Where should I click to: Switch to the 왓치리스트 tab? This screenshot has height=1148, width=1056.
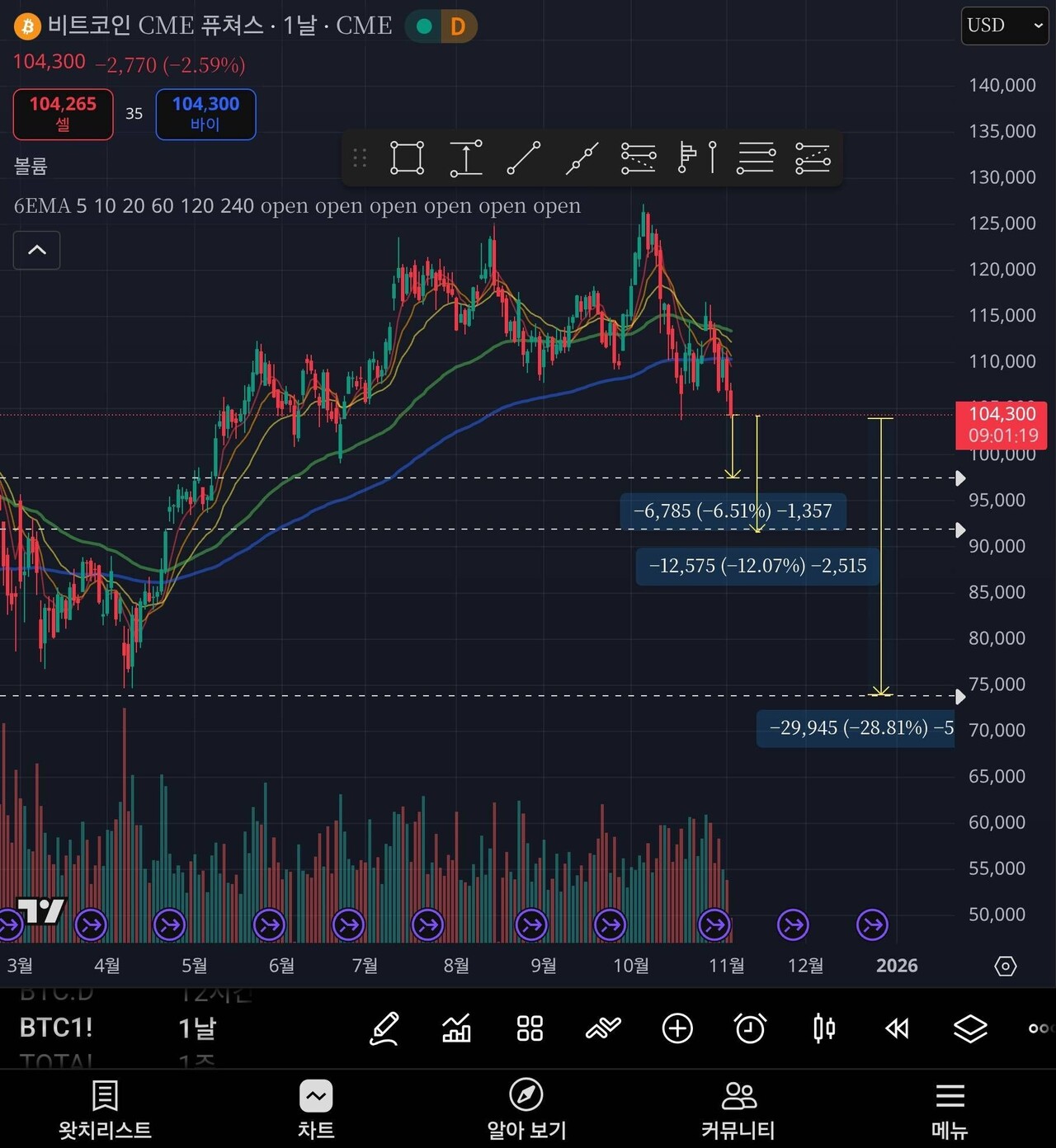[x=105, y=1109]
